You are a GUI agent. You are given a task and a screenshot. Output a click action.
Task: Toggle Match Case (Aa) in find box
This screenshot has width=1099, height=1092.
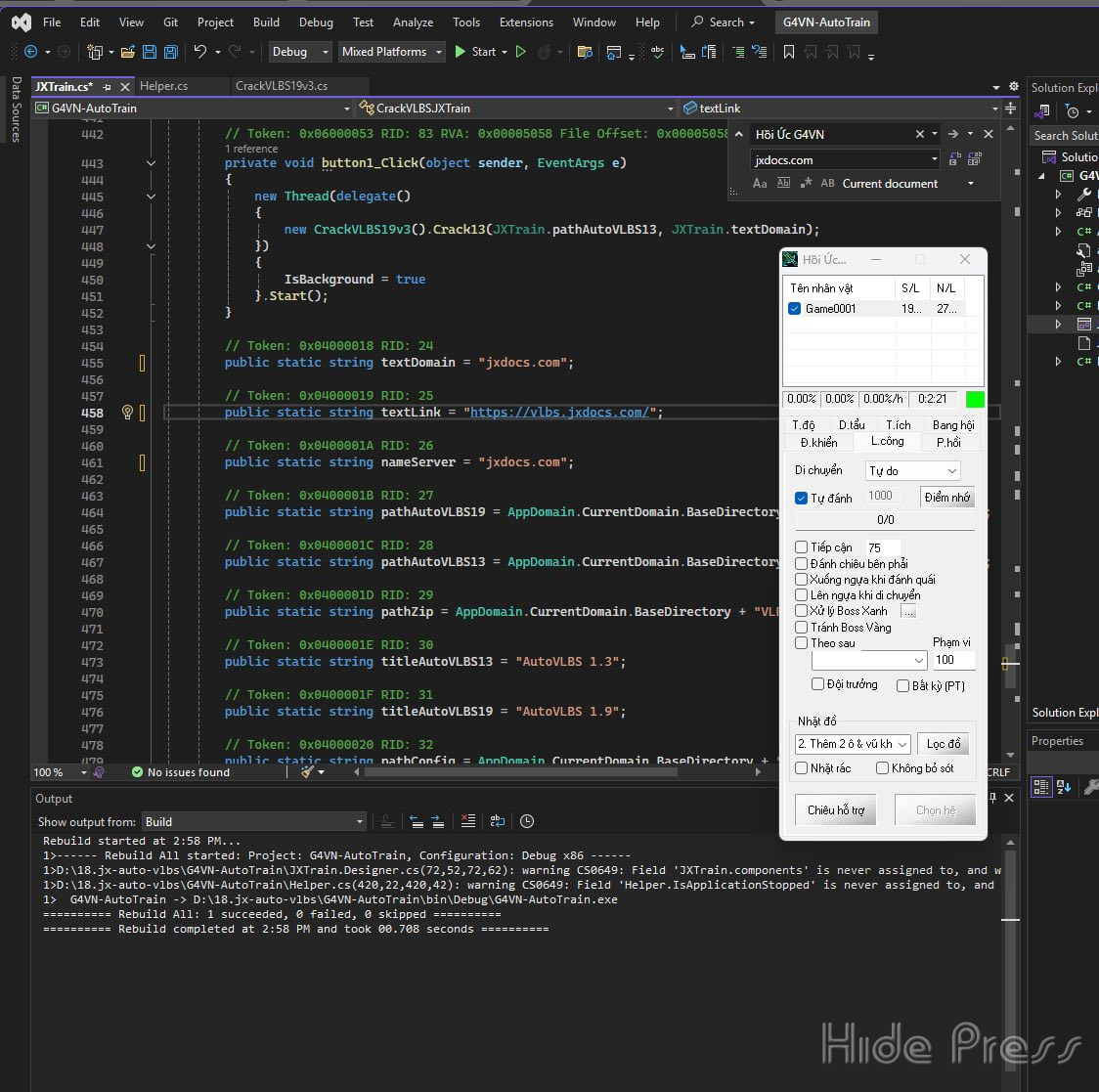tap(760, 184)
